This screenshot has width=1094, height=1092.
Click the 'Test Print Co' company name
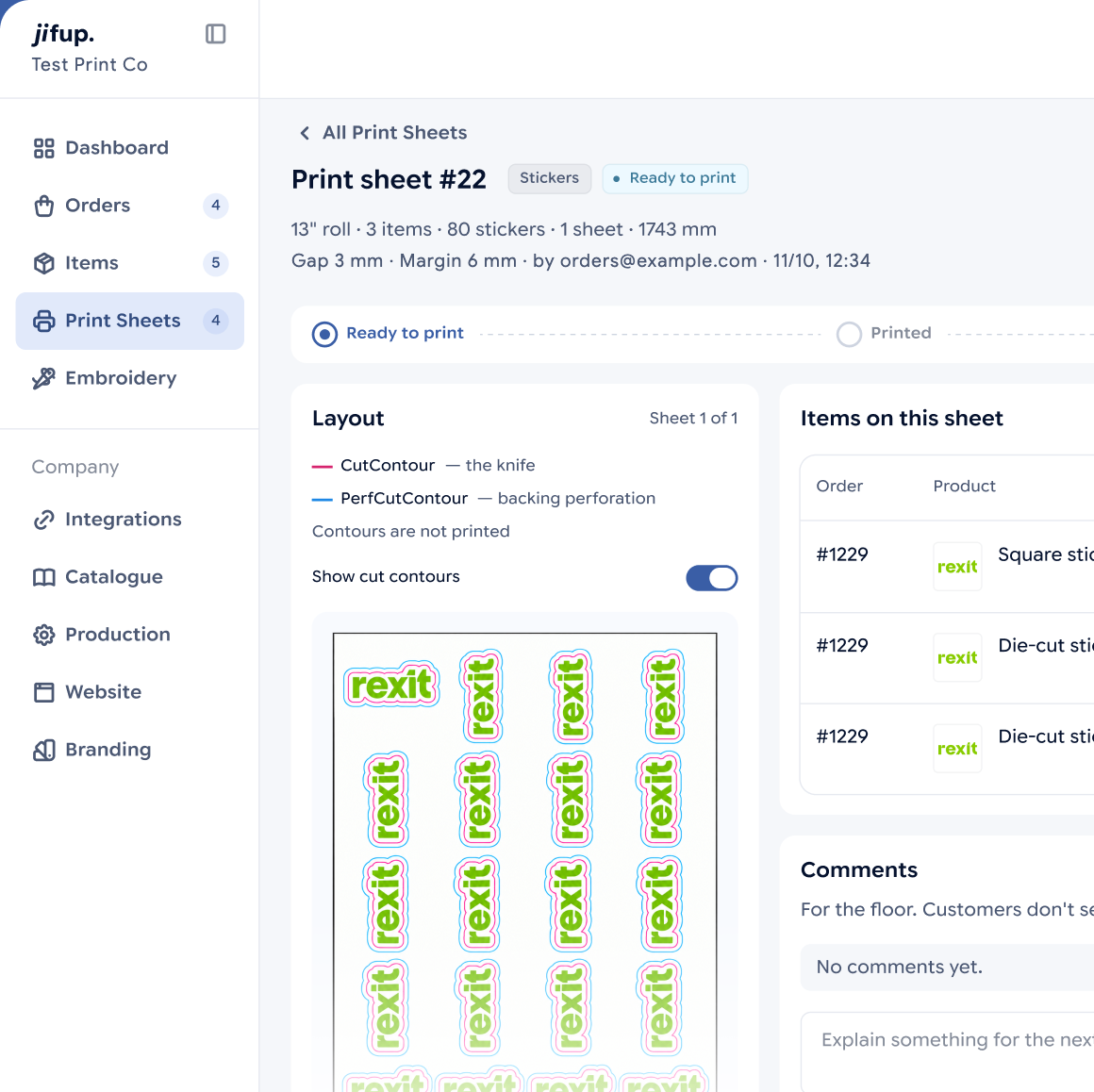[90, 65]
